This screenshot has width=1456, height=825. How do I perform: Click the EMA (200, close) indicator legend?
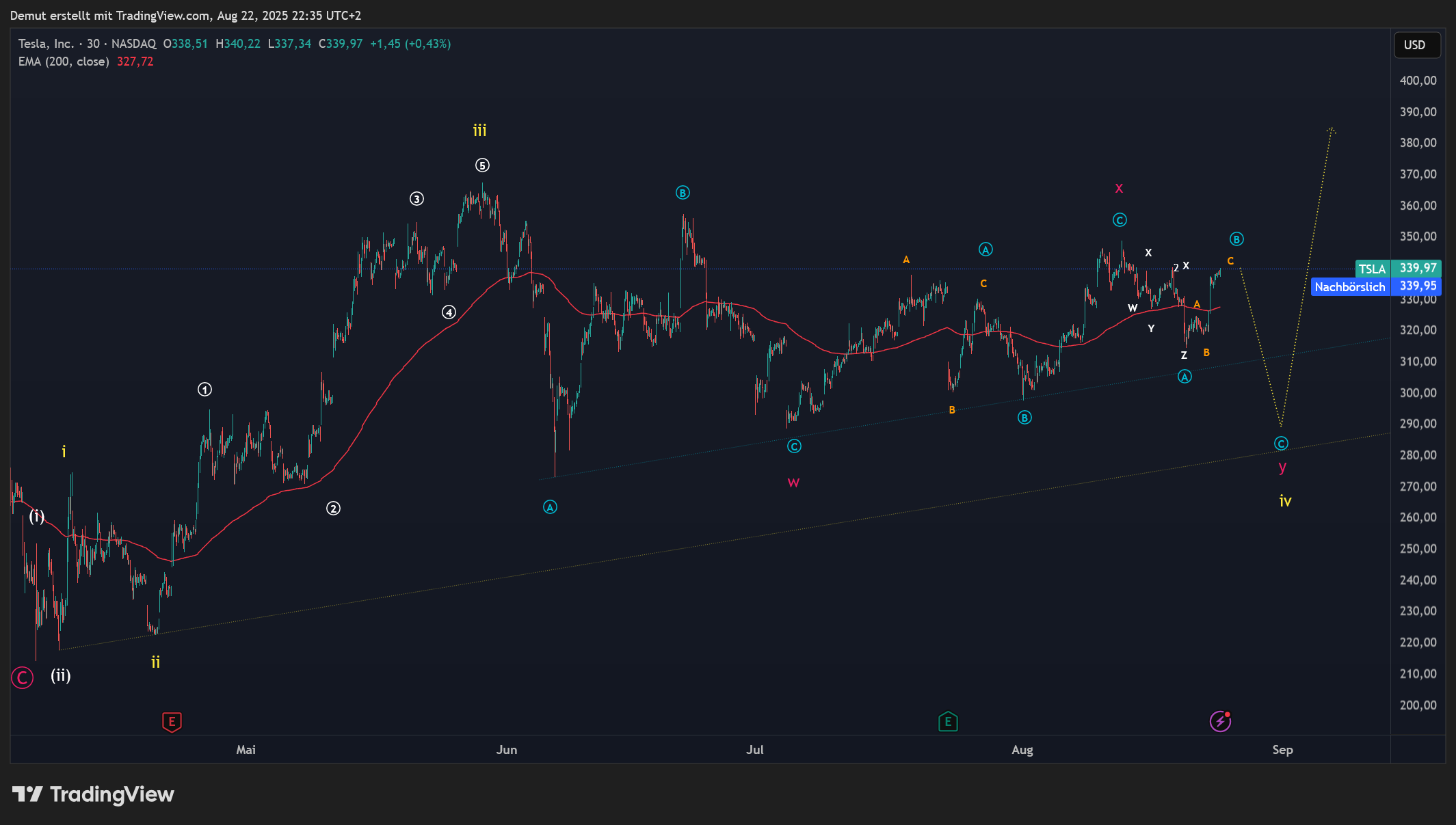click(x=64, y=62)
